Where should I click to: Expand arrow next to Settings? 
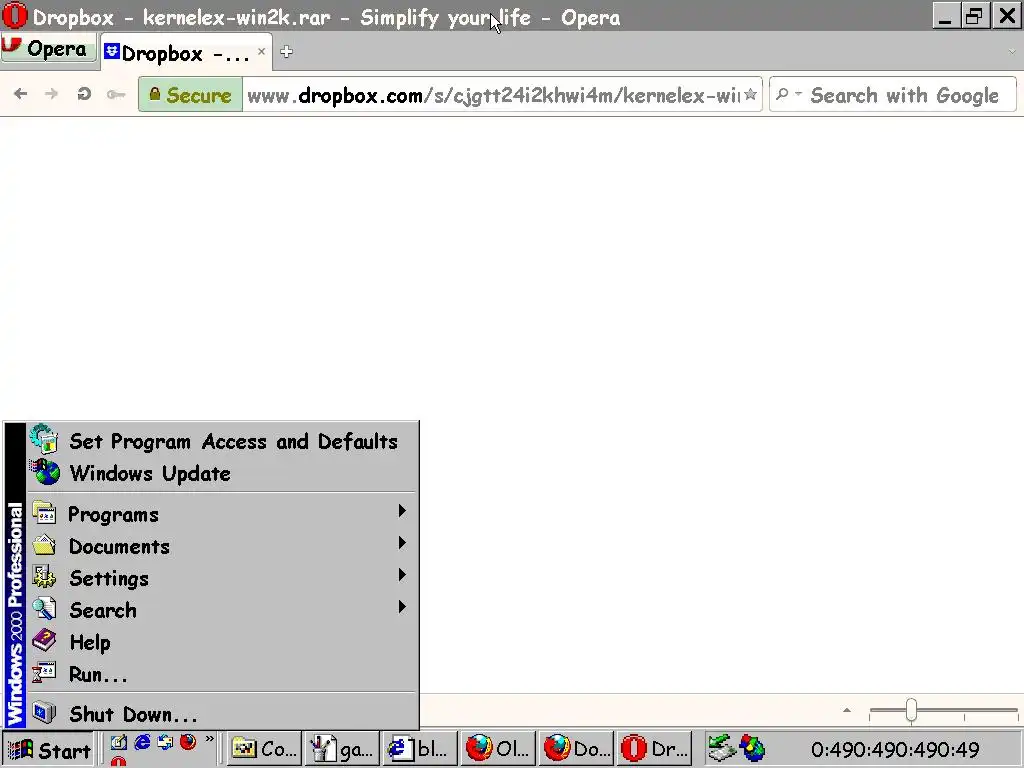point(402,575)
